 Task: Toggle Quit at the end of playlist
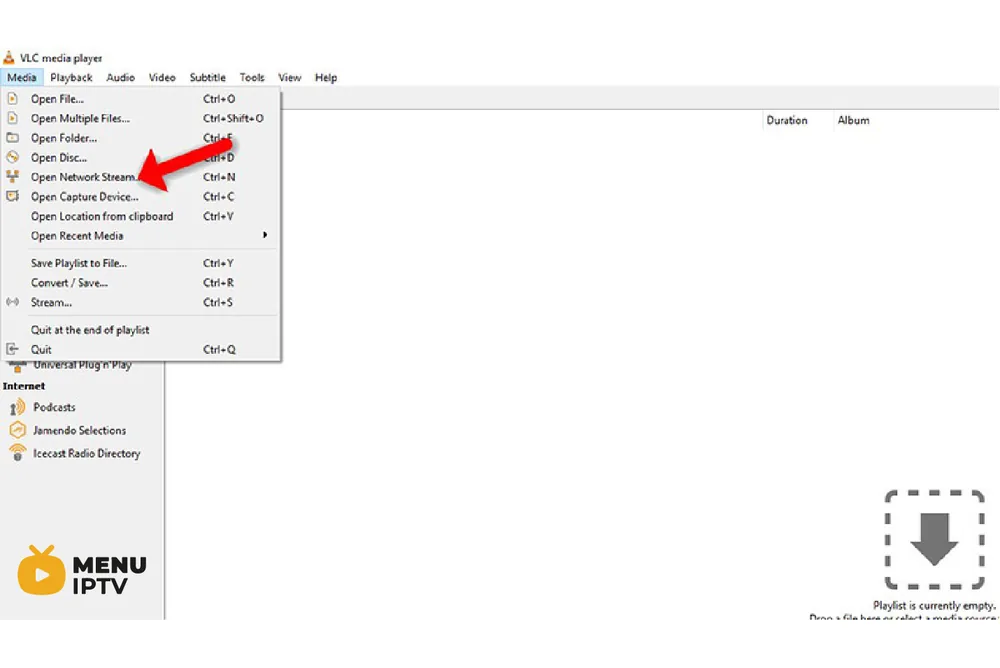point(141,330)
